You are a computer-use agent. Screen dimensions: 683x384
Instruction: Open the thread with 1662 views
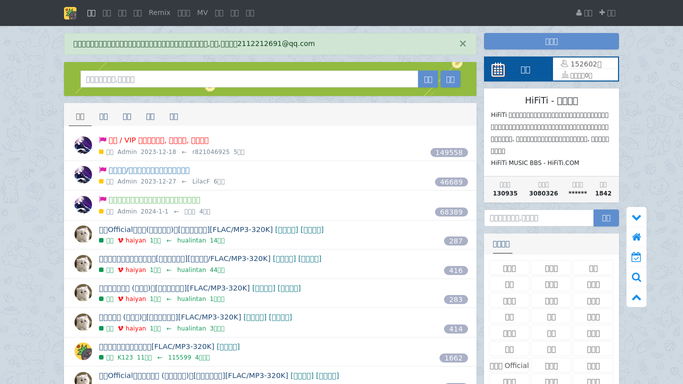[x=169, y=347]
